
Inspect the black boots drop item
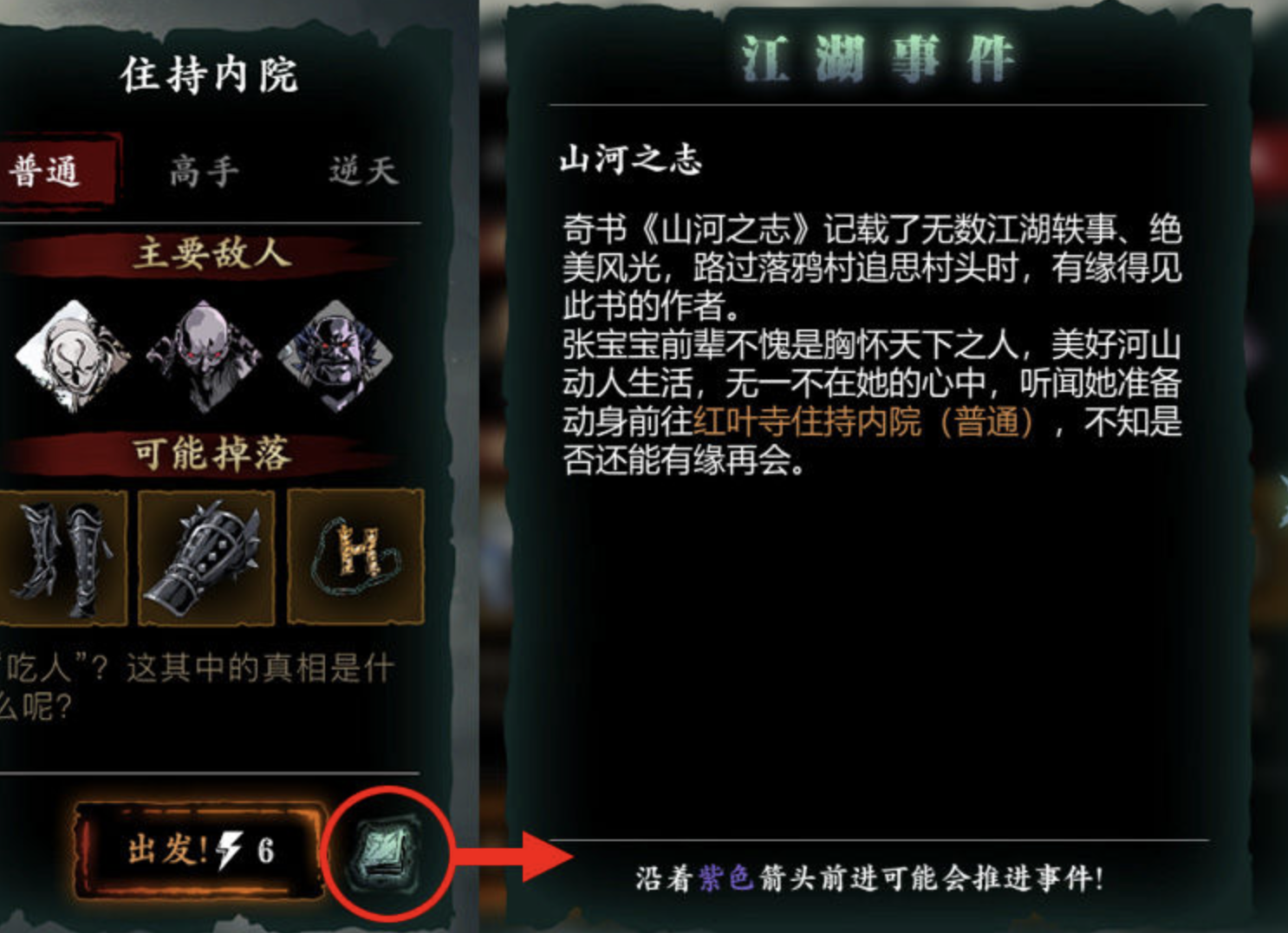(61, 557)
